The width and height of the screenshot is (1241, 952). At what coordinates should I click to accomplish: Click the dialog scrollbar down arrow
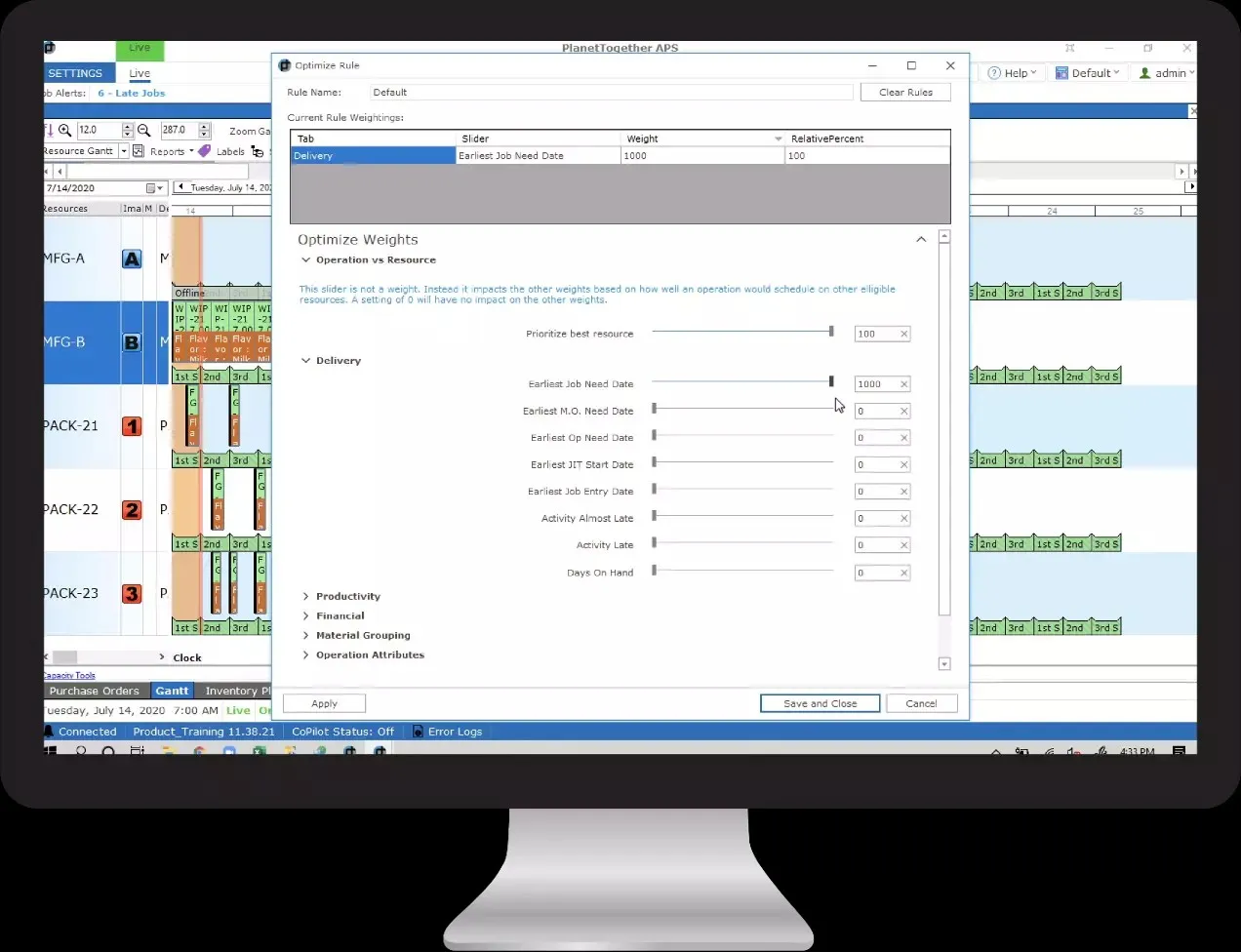(943, 664)
